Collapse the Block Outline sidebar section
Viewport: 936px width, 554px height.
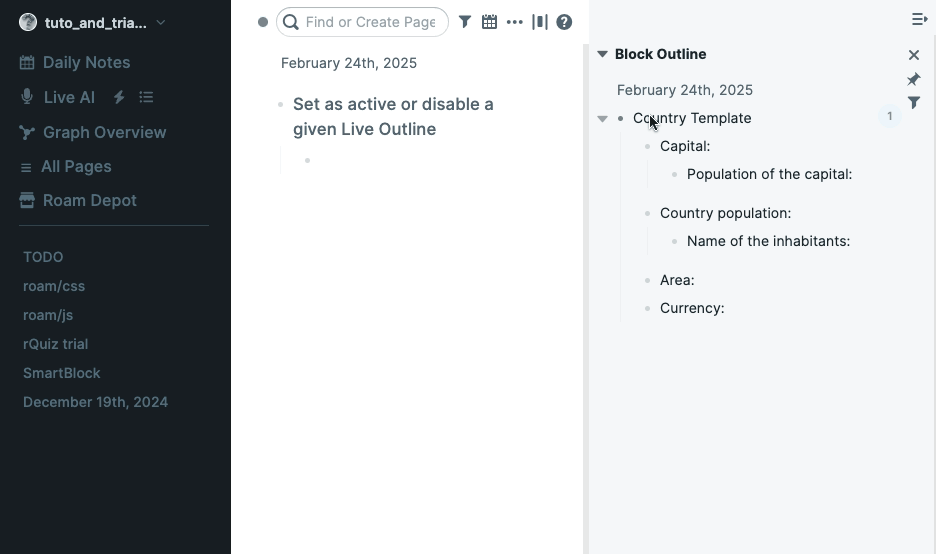pos(602,54)
